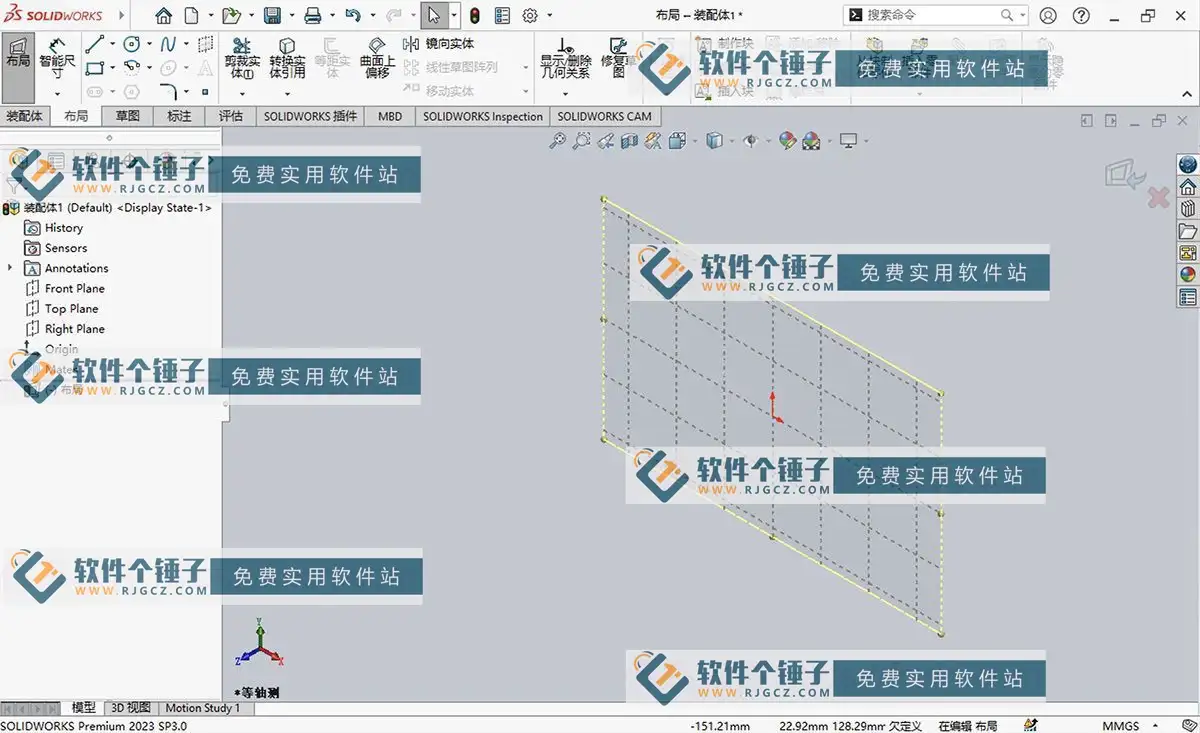Viewport: 1200px width, 733px height.
Task: Click the Zoom to Fit magnifier icon
Action: pyautogui.click(x=558, y=141)
